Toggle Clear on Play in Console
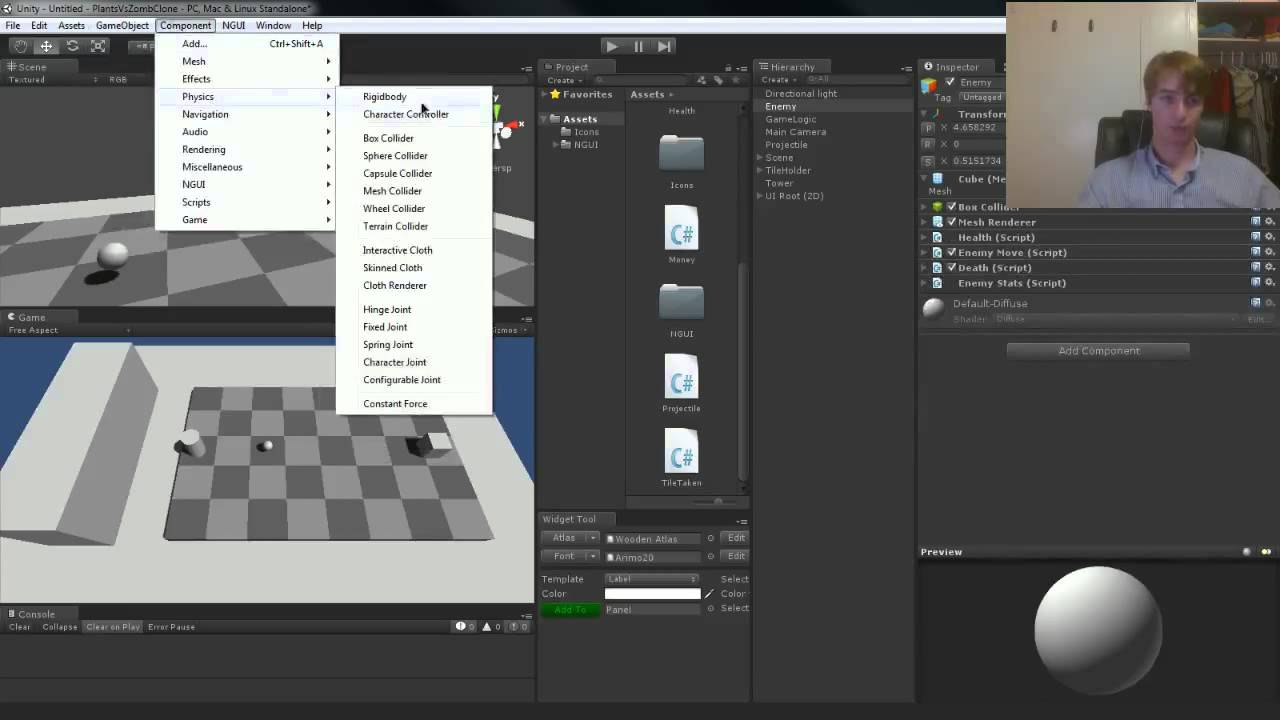The height and width of the screenshot is (720, 1280). (113, 627)
